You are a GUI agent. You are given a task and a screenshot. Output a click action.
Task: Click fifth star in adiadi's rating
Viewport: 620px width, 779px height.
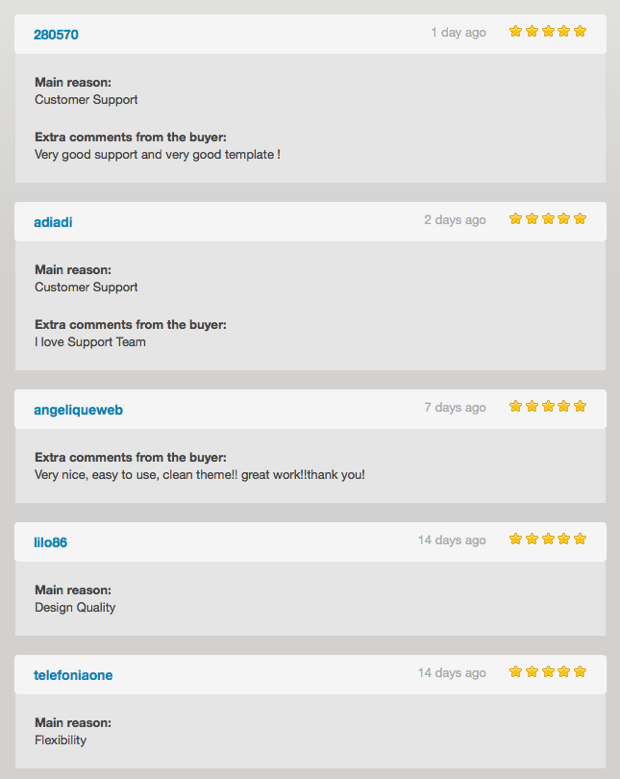[x=580, y=219]
